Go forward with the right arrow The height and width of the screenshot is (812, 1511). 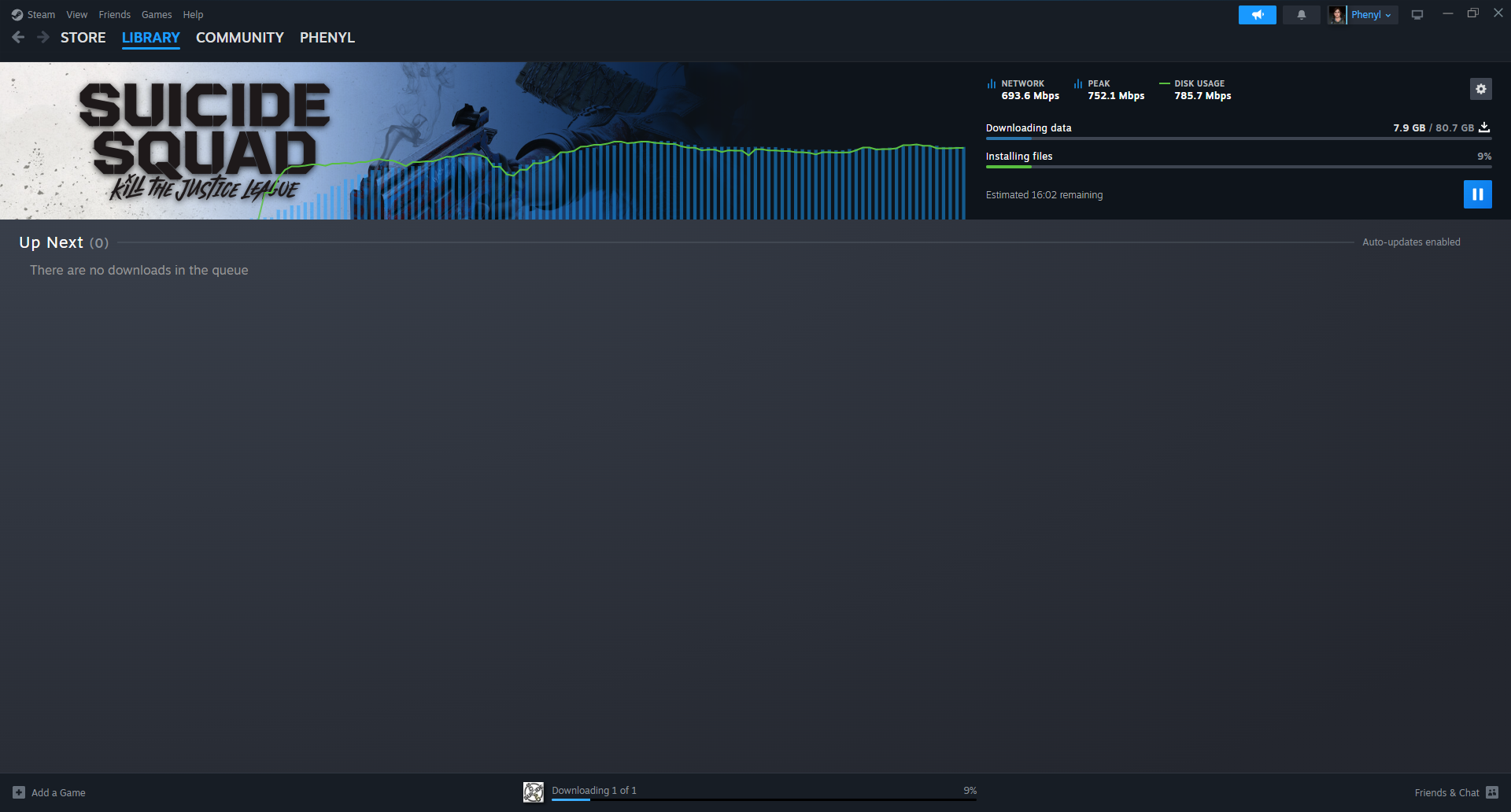(43, 37)
